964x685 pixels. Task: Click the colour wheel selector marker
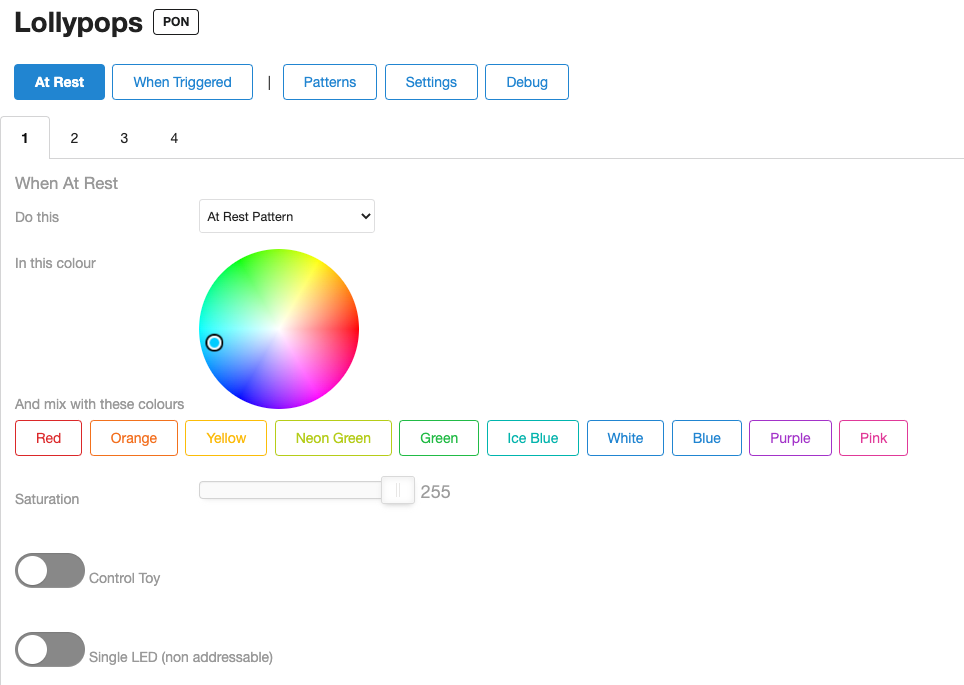(x=214, y=343)
